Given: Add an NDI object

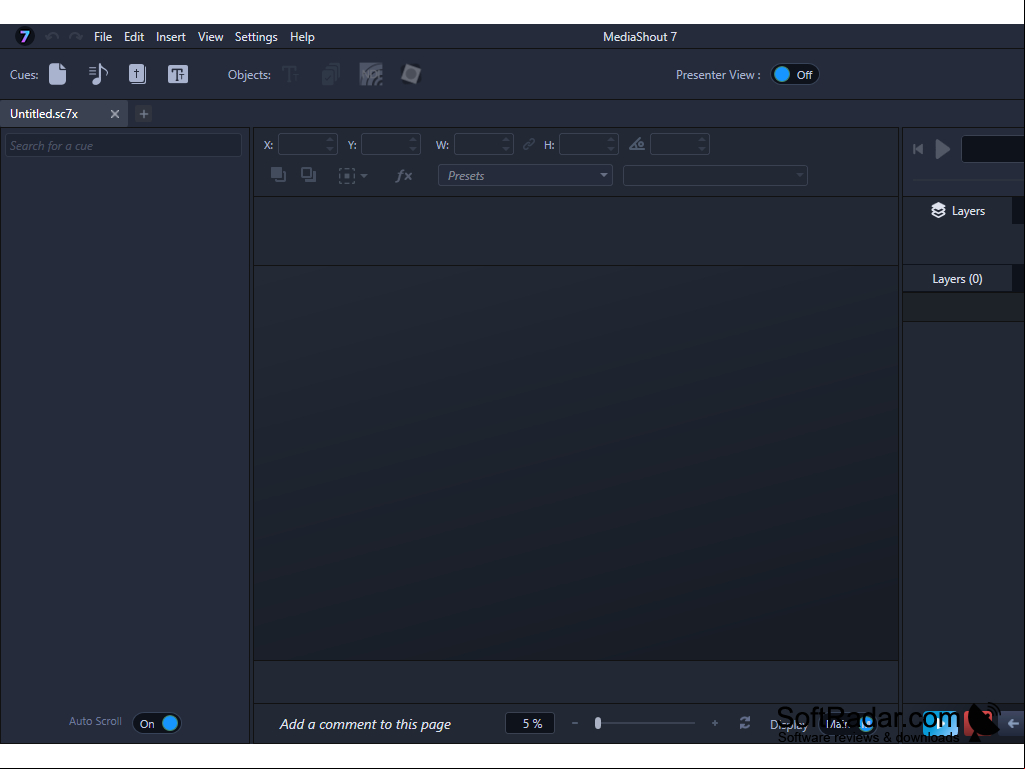Looking at the screenshot, I should (371, 74).
